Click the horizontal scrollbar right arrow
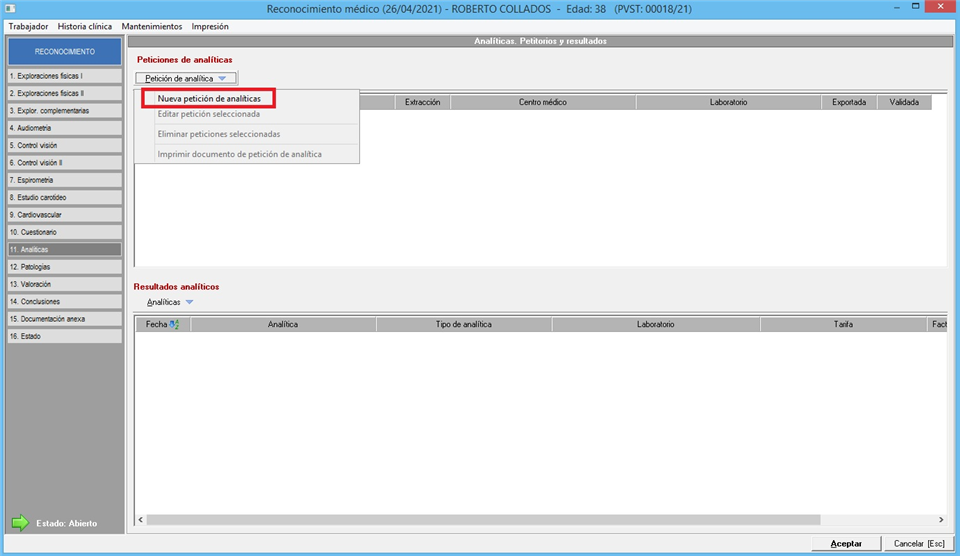The image size is (960, 556). pyautogui.click(x=940, y=520)
